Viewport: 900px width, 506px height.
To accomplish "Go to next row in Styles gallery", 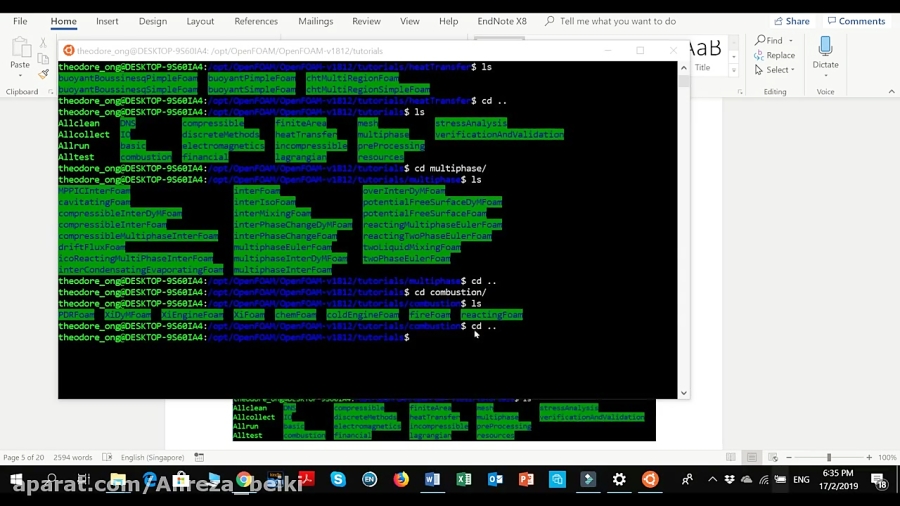I will [734, 57].
